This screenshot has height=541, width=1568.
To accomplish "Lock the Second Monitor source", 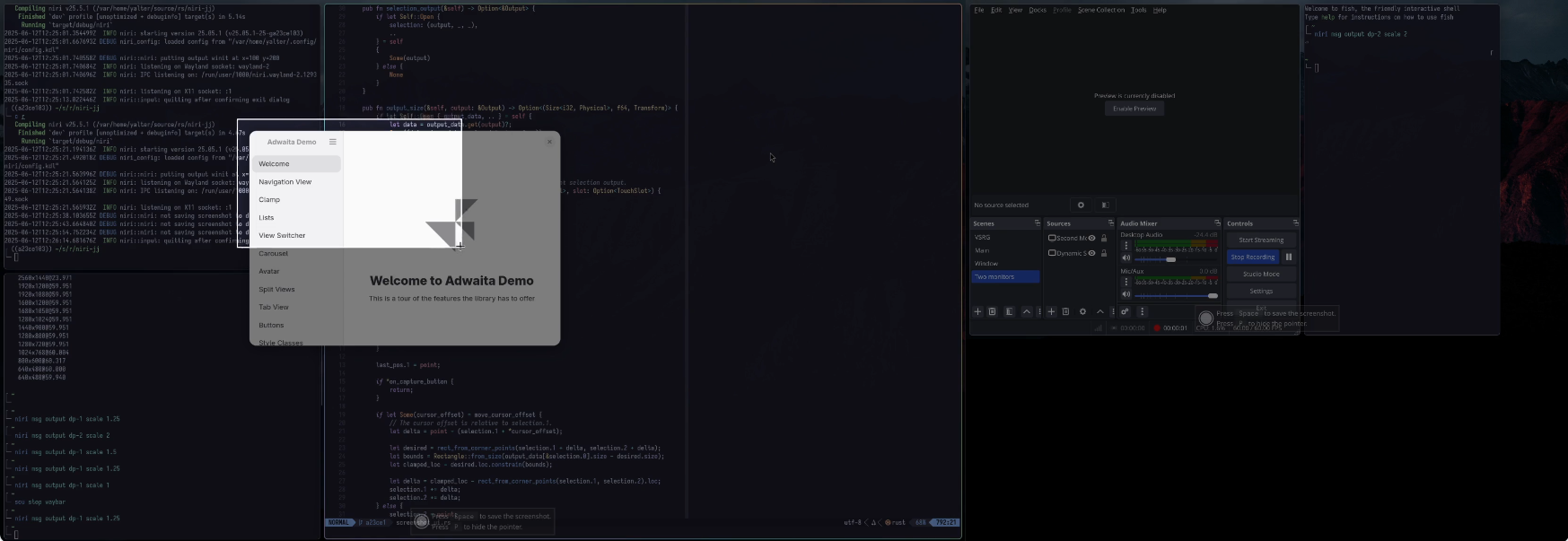I will 1104,239.
